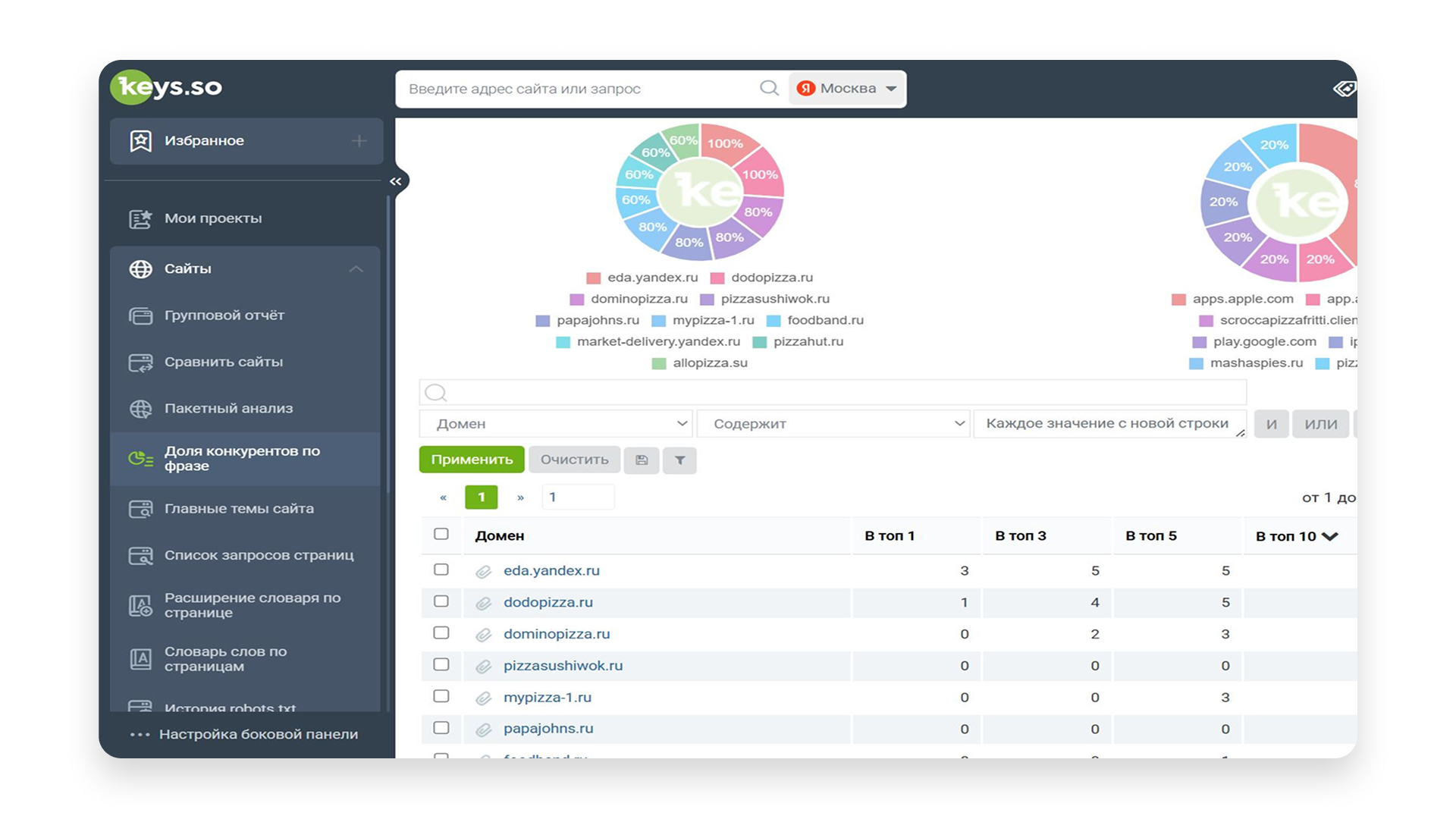Click the allopizza.su legend color swatch

659,363
